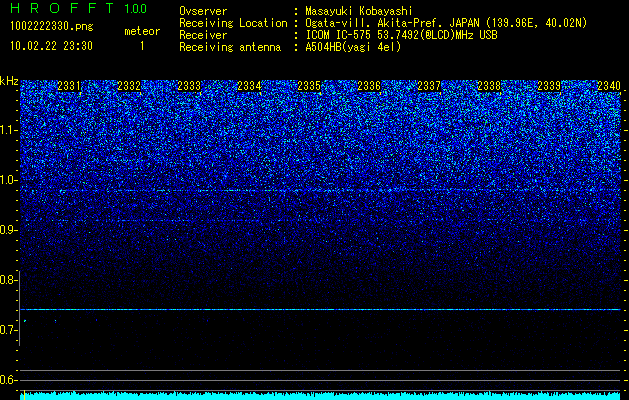This screenshot has height=400, width=629.
Task: Click the date stamp 10.02.22 23:30
Action: pyautogui.click(x=51, y=46)
